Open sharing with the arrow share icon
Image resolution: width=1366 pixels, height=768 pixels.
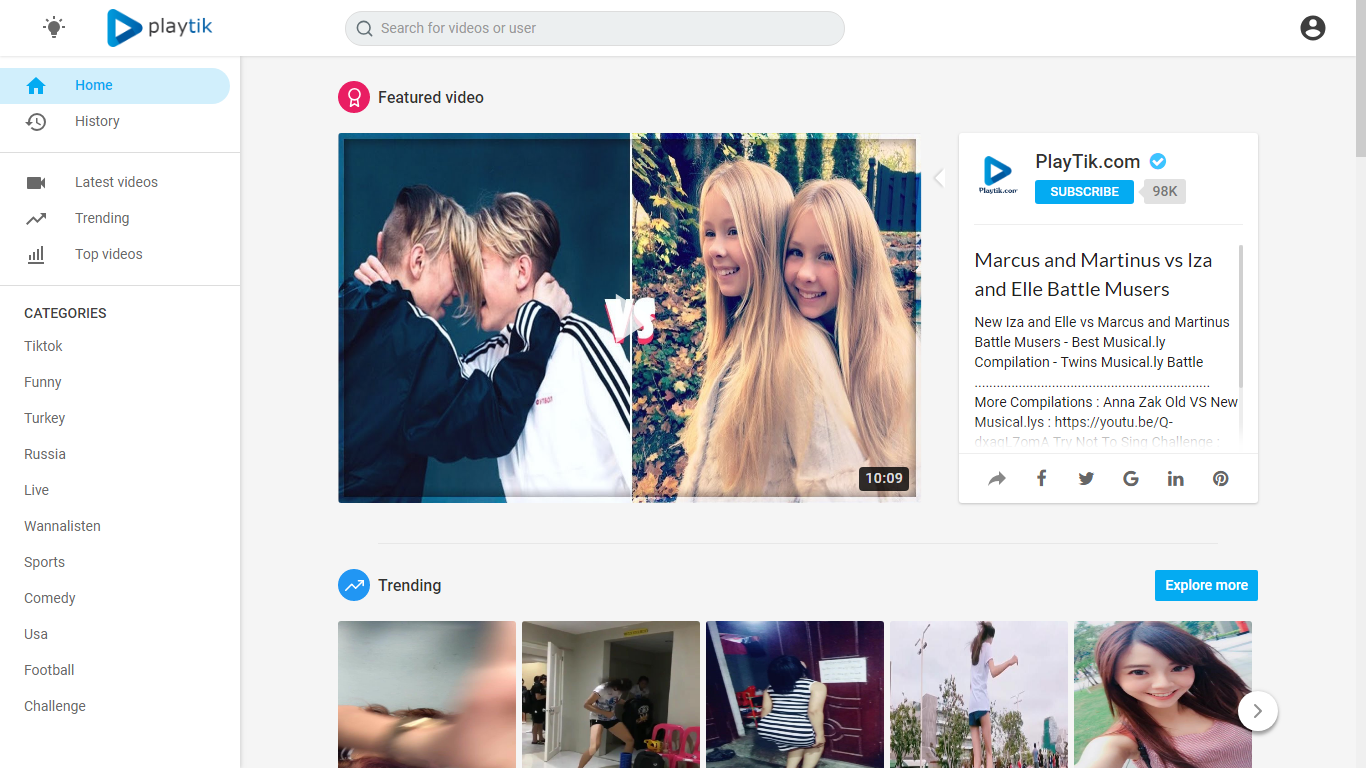[996, 478]
